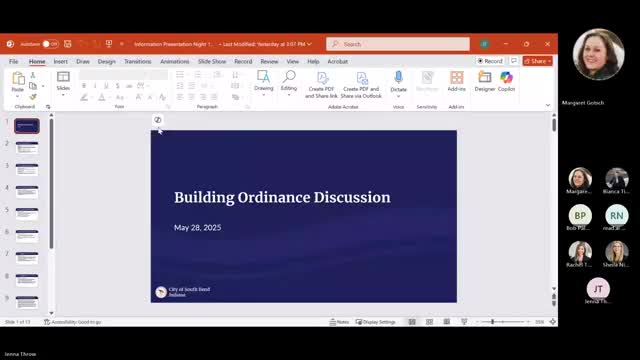The image size is (640, 360).
Task: Switch to the Review tab
Action: (269, 61)
